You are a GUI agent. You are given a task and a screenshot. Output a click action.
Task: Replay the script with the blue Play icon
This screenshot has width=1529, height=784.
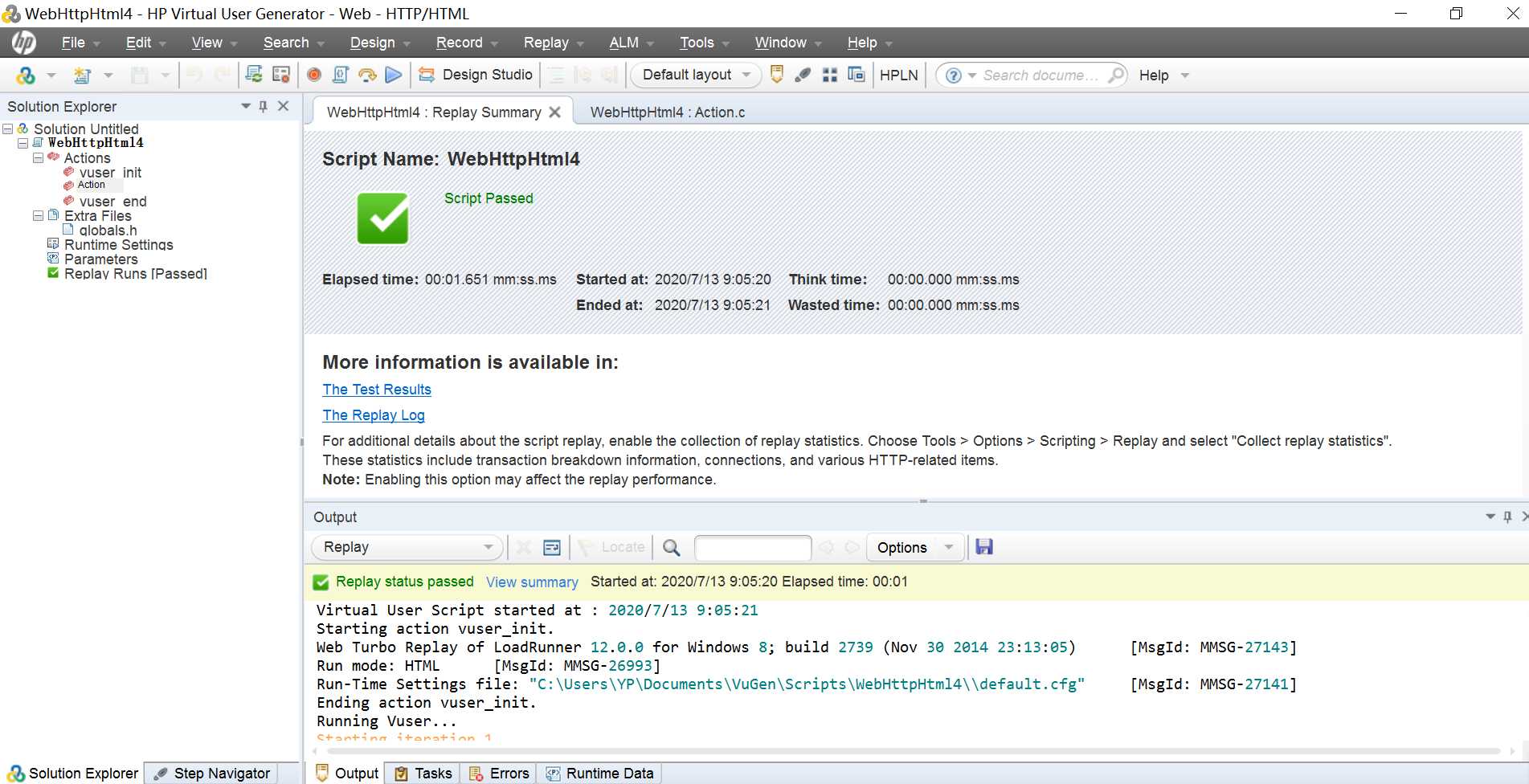394,75
